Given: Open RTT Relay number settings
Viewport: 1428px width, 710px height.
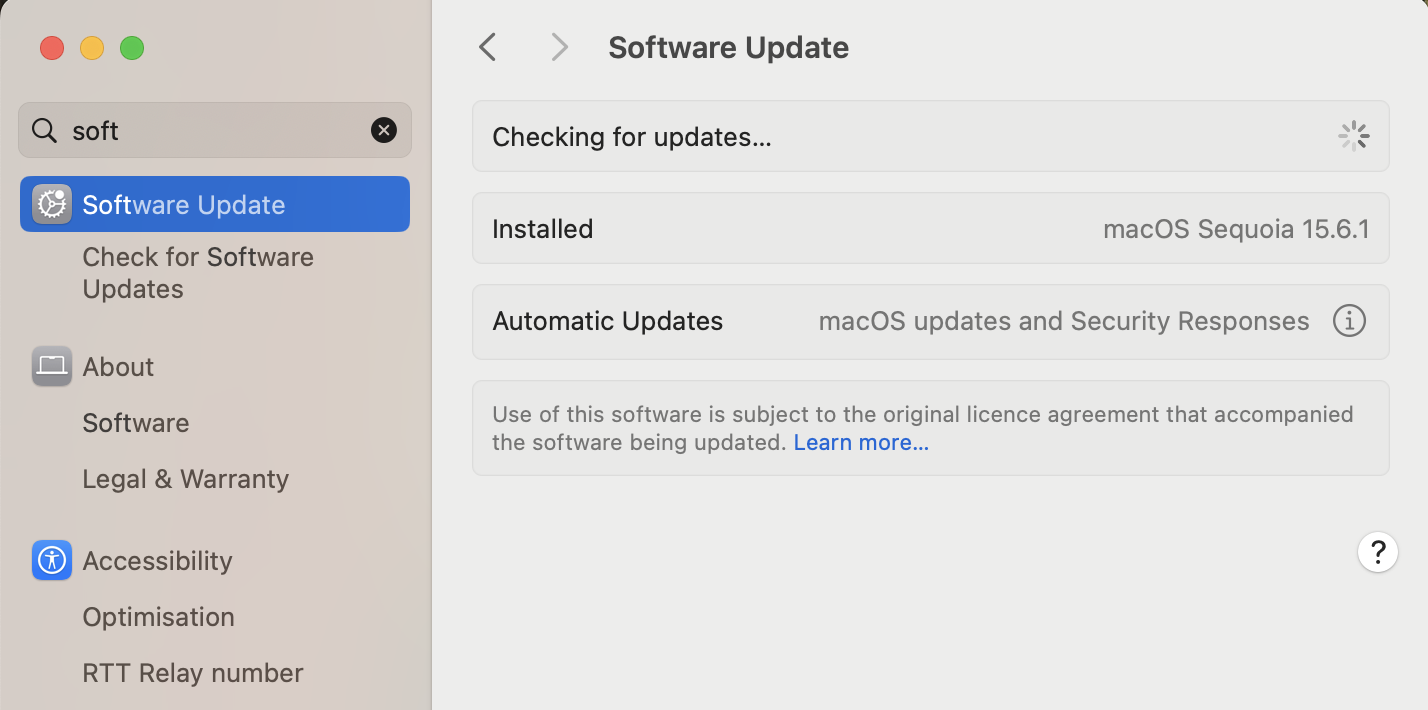Looking at the screenshot, I should click(192, 673).
